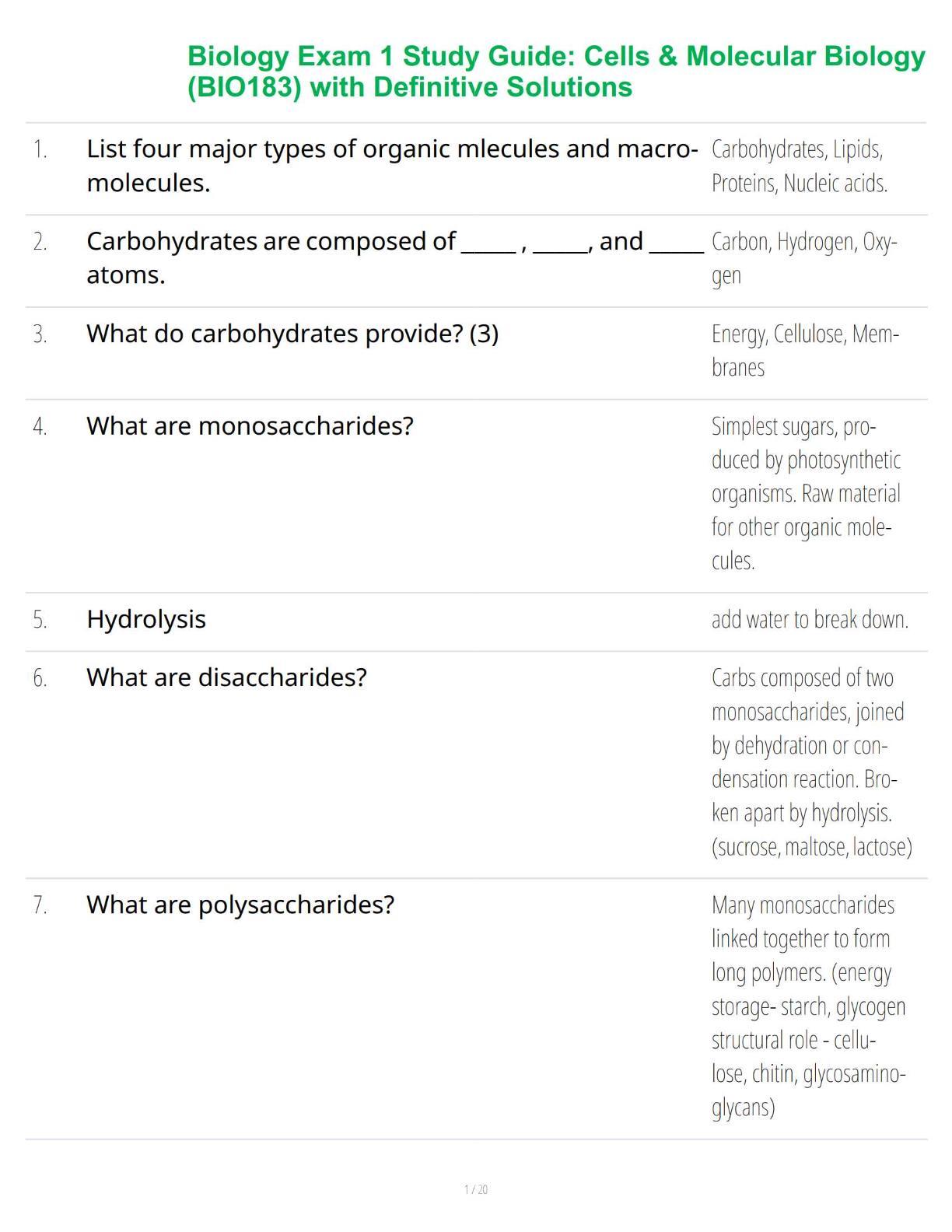Click the answer starting "Carbs composed of two"
The height and width of the screenshot is (1232, 952).
810,761
